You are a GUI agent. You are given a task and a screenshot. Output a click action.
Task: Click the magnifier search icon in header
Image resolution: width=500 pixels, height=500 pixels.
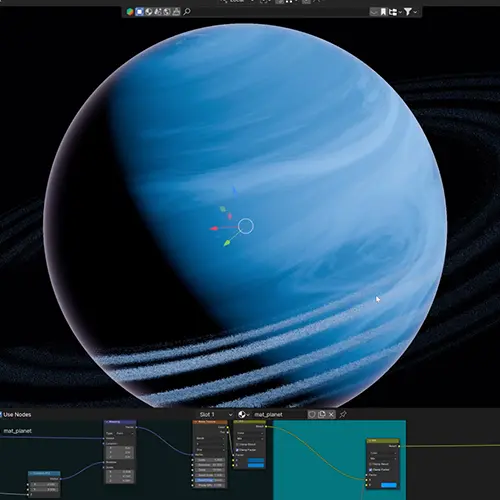(x=187, y=12)
